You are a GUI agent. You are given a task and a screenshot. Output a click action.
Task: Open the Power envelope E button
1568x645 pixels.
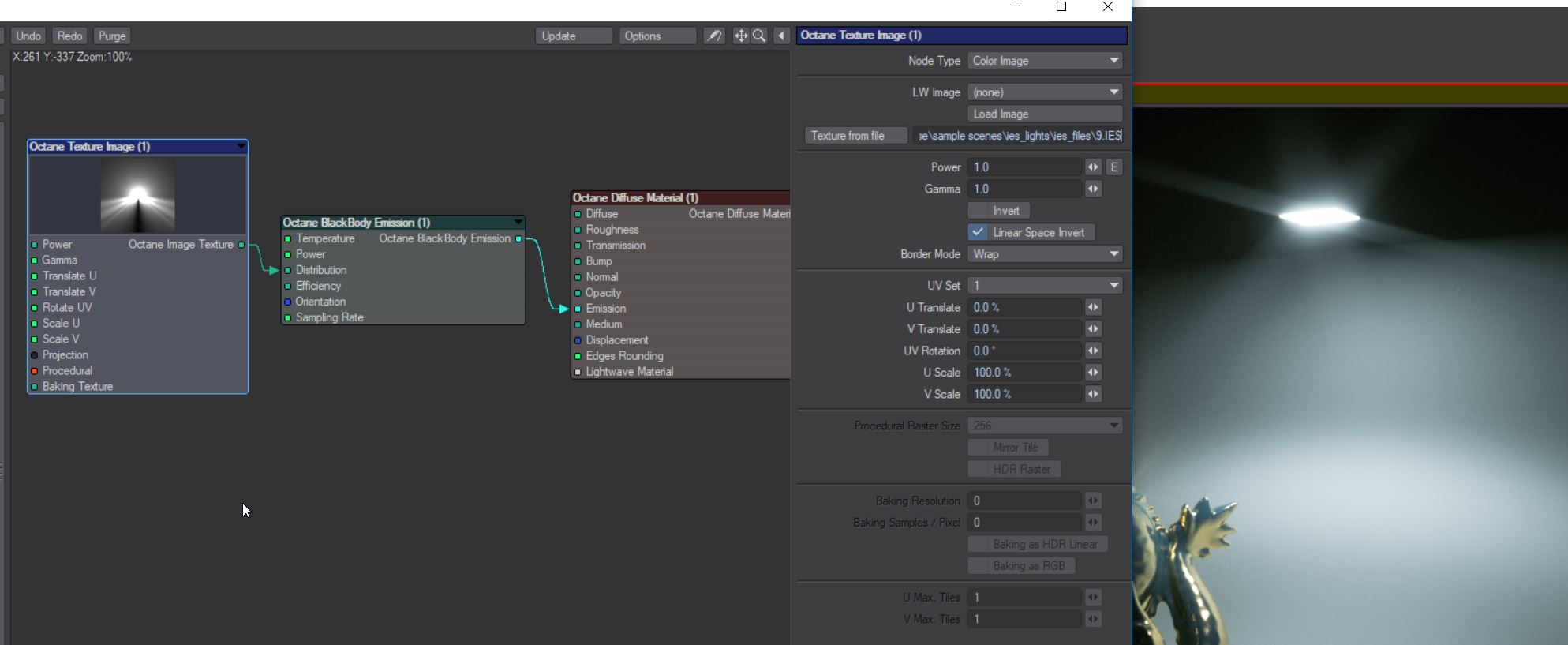(1113, 167)
